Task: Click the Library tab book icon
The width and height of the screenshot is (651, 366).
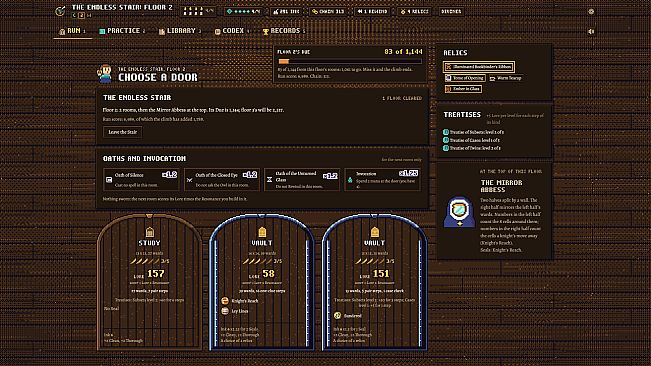Action: (162, 32)
